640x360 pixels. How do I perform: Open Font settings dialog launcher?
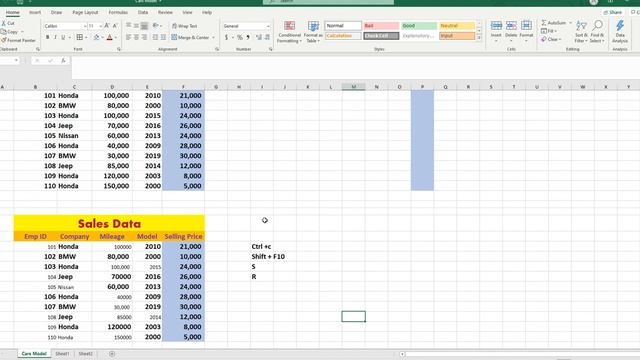[119, 49]
